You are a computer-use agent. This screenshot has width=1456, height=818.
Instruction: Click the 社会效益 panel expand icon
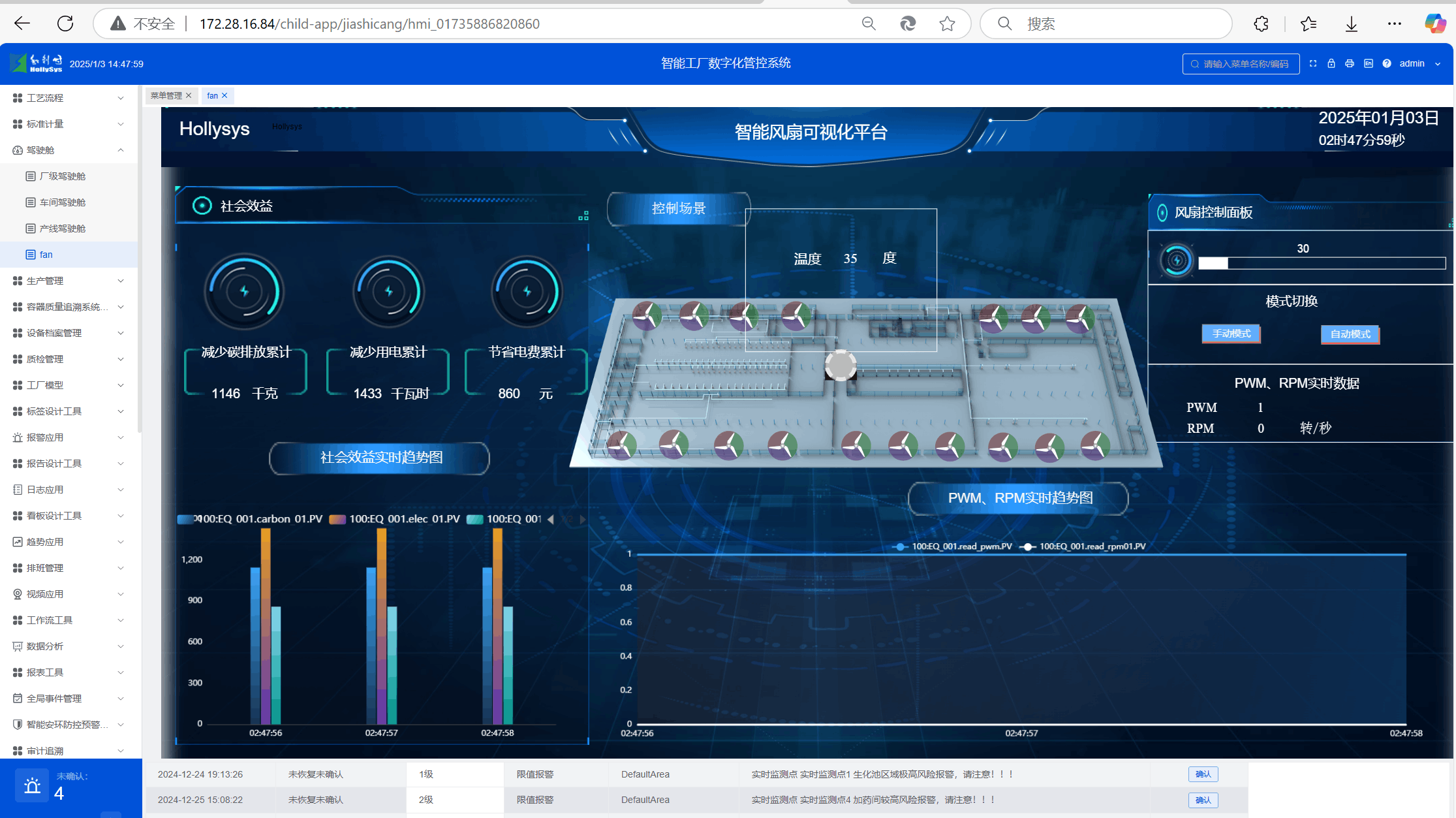click(x=583, y=215)
